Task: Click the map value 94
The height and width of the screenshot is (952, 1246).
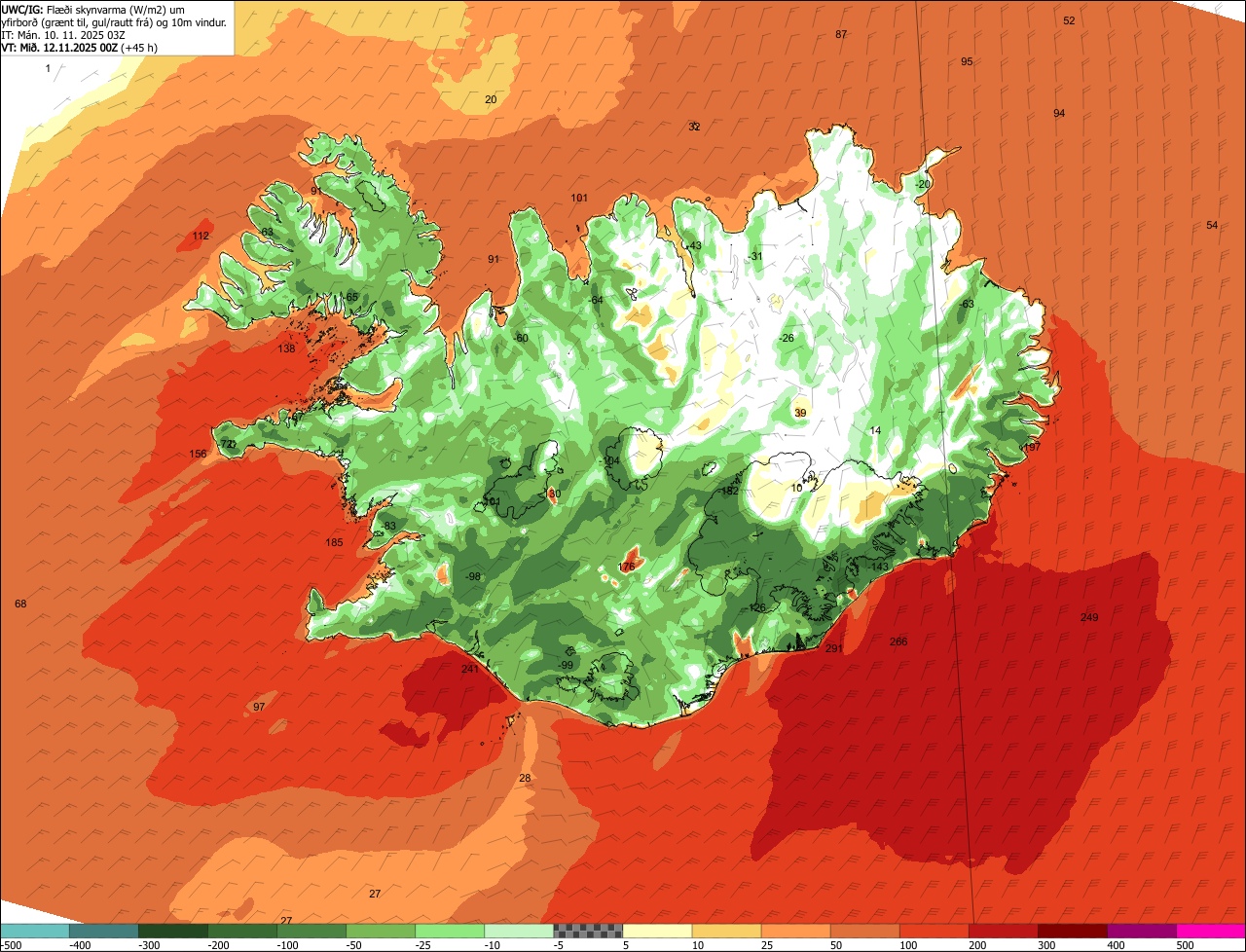Action: click(1059, 113)
